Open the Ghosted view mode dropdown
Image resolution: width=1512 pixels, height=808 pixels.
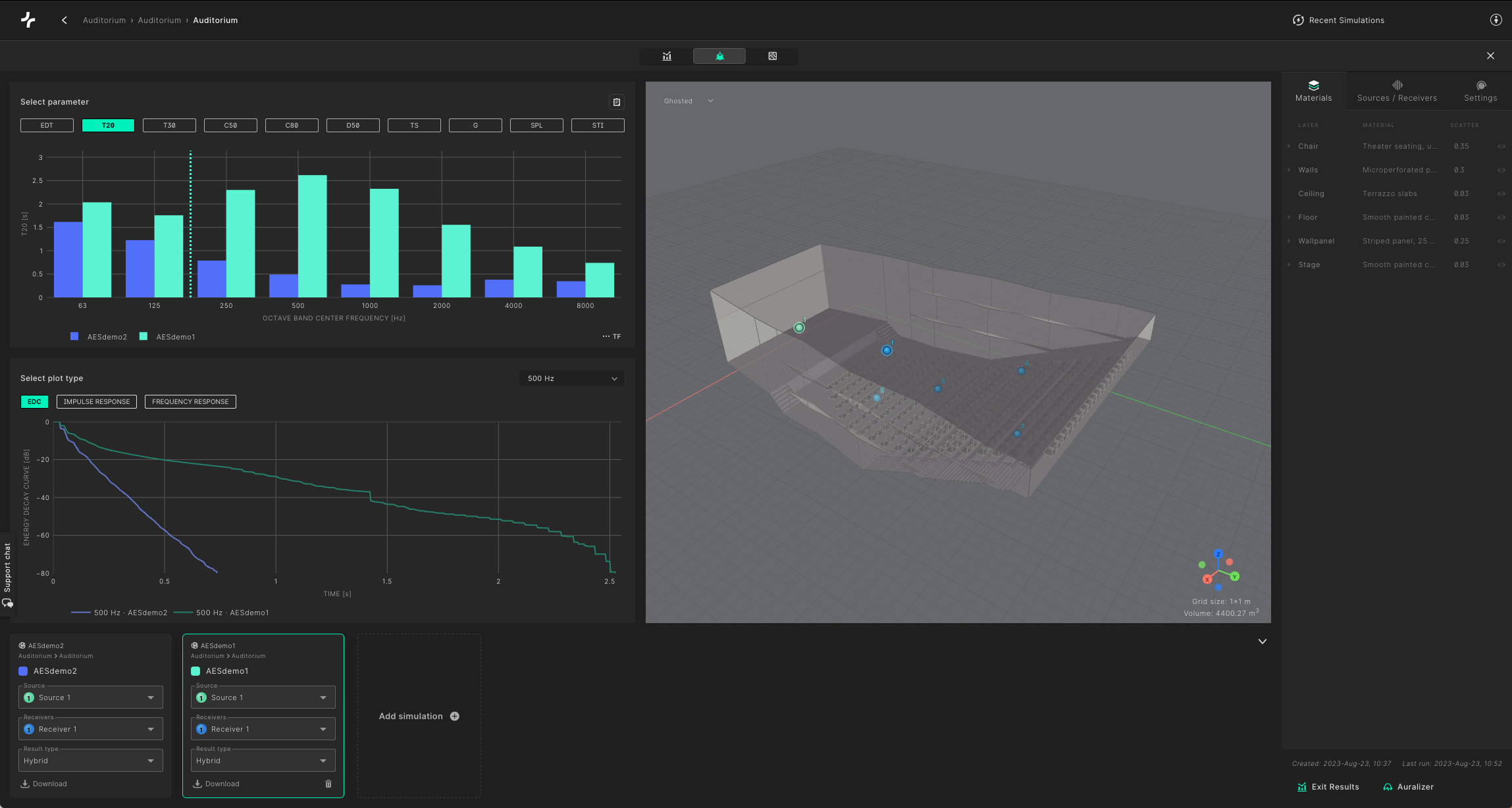(x=689, y=101)
